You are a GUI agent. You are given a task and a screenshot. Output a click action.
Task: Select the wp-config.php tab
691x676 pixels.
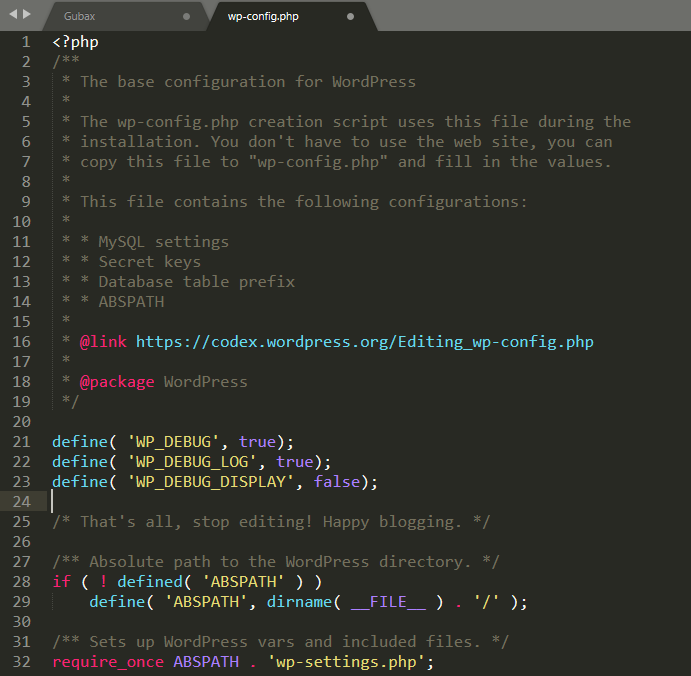point(263,17)
